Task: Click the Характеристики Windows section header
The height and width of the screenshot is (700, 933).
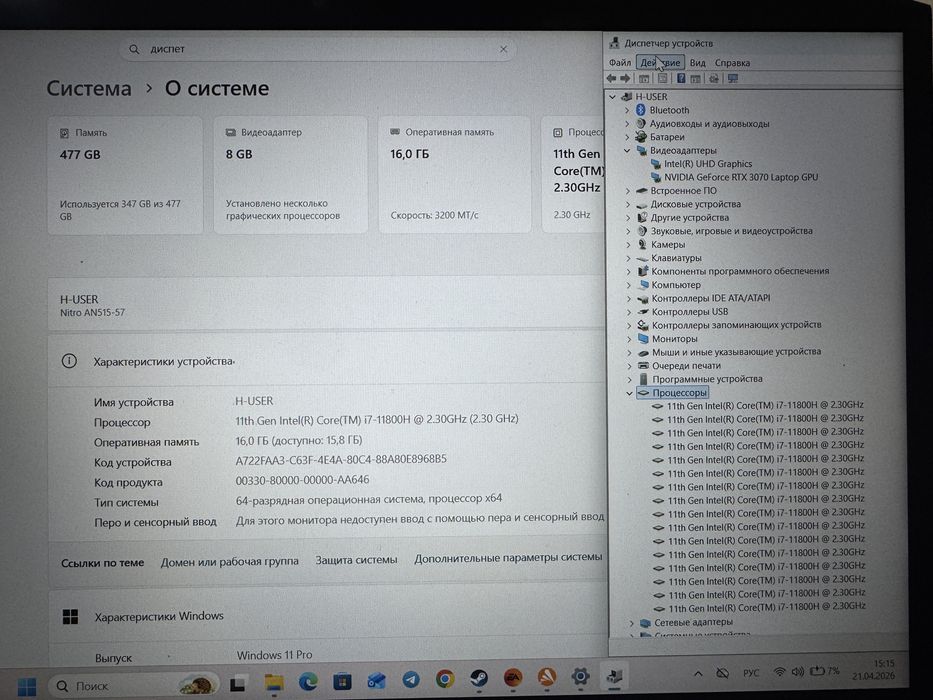Action: click(327, 616)
